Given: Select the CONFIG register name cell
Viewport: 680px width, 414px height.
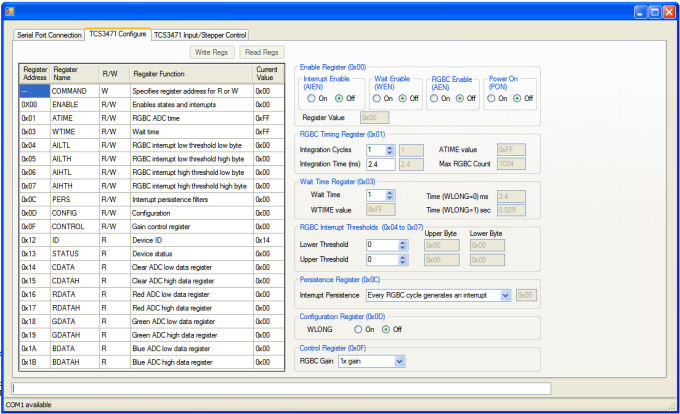Looking at the screenshot, I should (x=75, y=213).
